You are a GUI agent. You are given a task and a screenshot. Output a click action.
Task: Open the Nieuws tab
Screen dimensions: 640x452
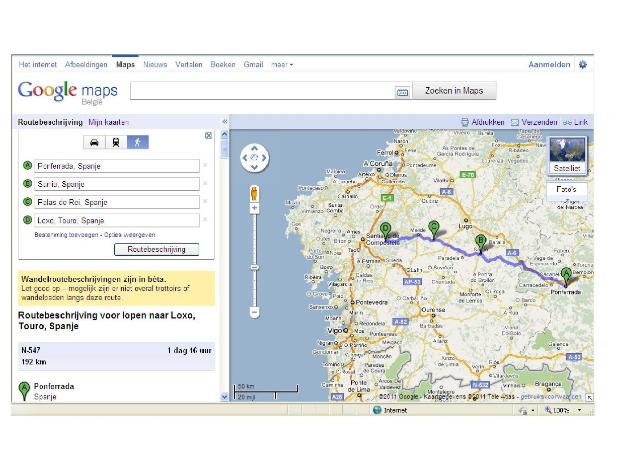[x=155, y=65]
